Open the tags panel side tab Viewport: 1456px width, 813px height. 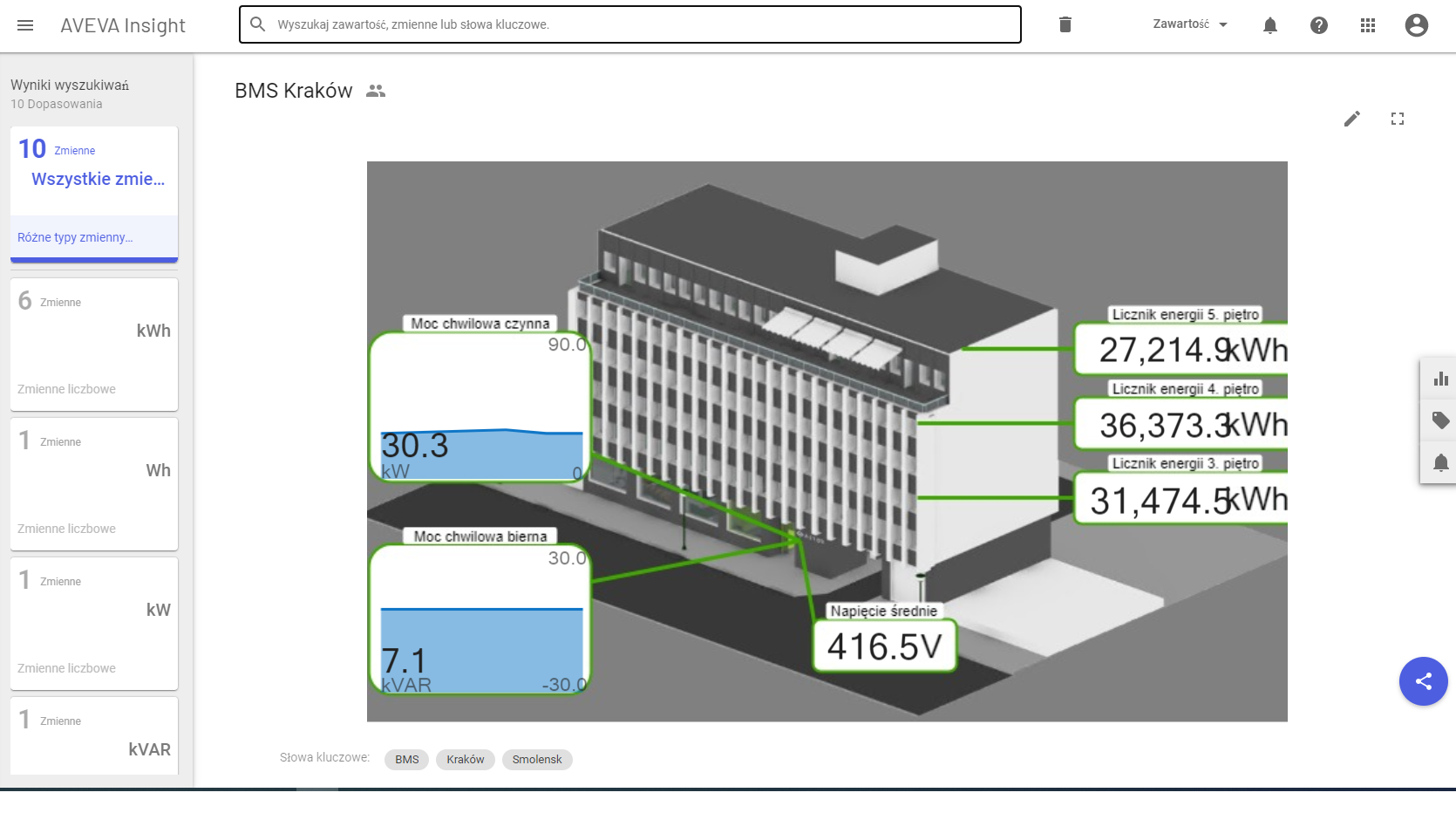[x=1440, y=420]
